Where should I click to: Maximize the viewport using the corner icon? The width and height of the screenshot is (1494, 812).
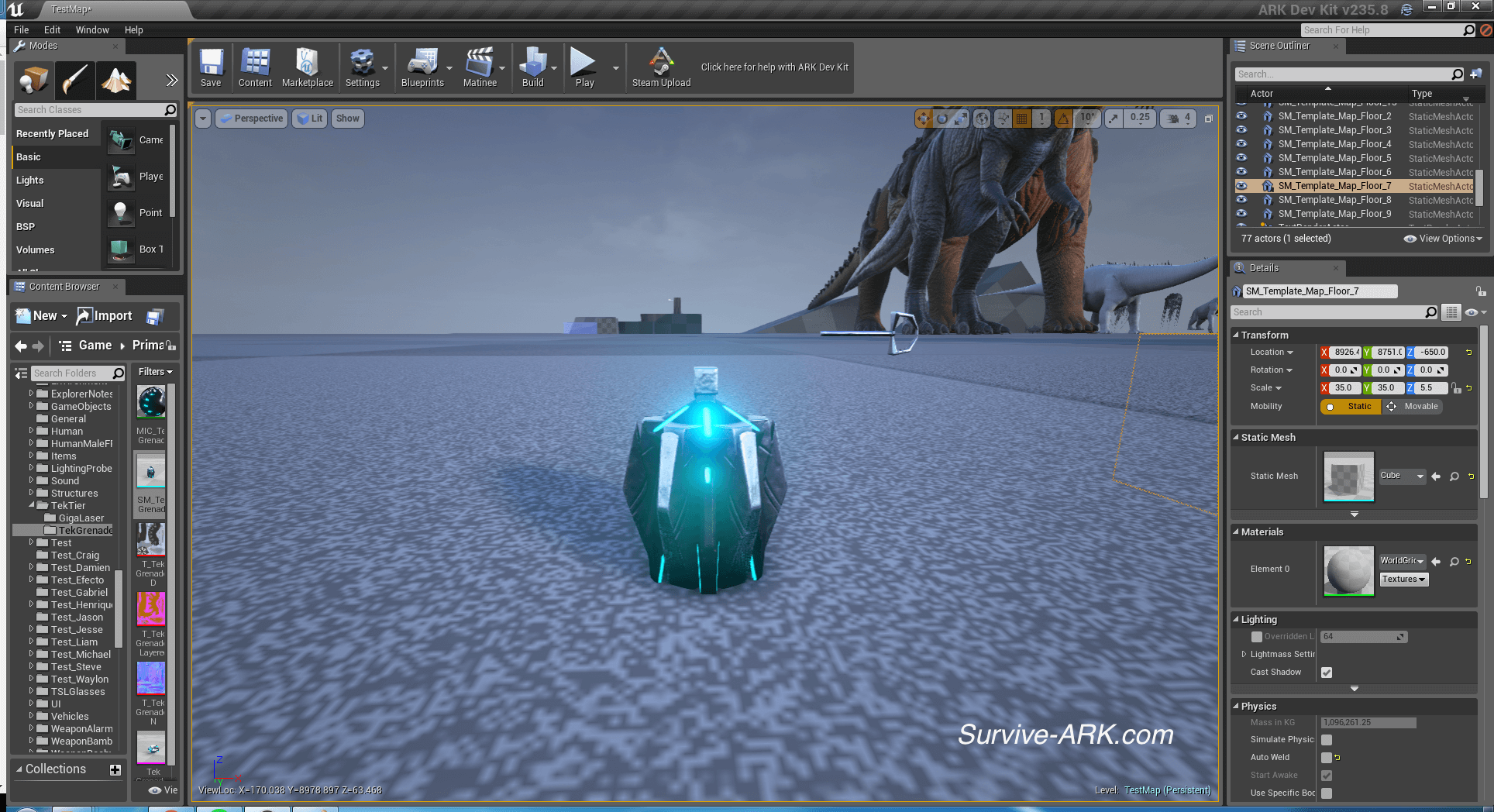click(x=1209, y=119)
